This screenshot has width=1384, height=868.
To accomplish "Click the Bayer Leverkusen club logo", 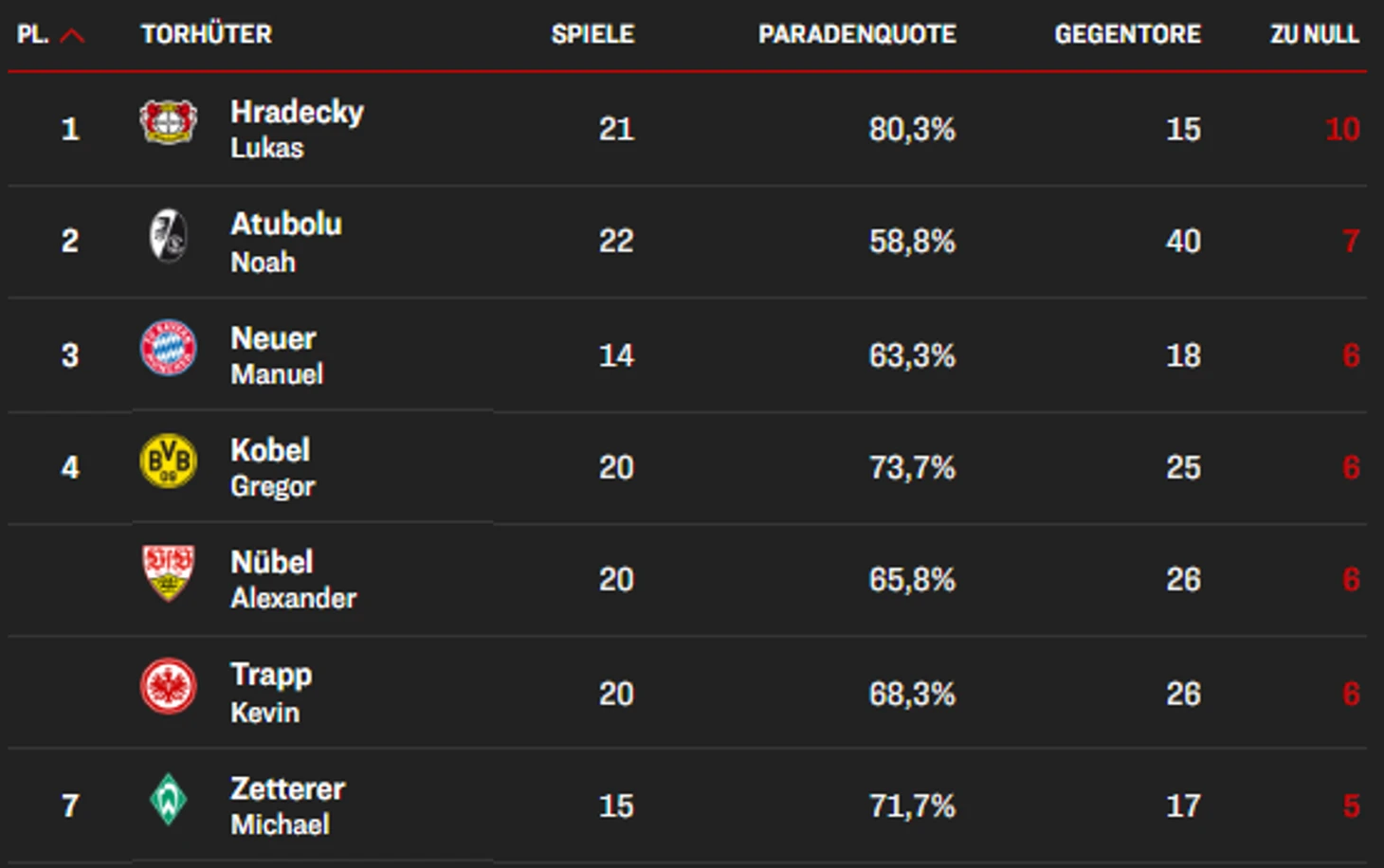I will tap(168, 122).
